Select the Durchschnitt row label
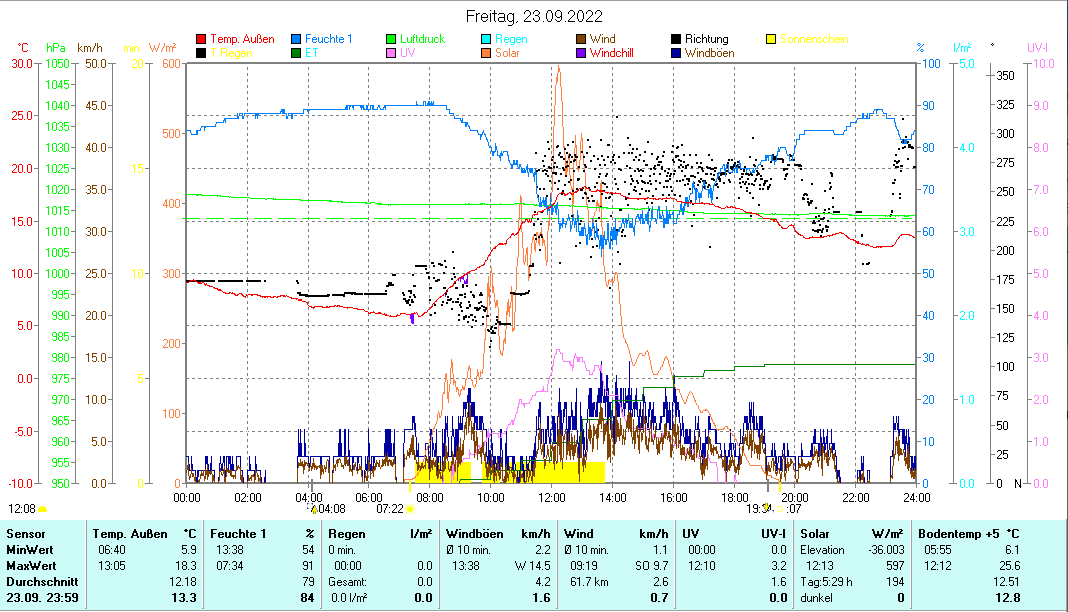This screenshot has width=1068, height=612. click(38, 581)
